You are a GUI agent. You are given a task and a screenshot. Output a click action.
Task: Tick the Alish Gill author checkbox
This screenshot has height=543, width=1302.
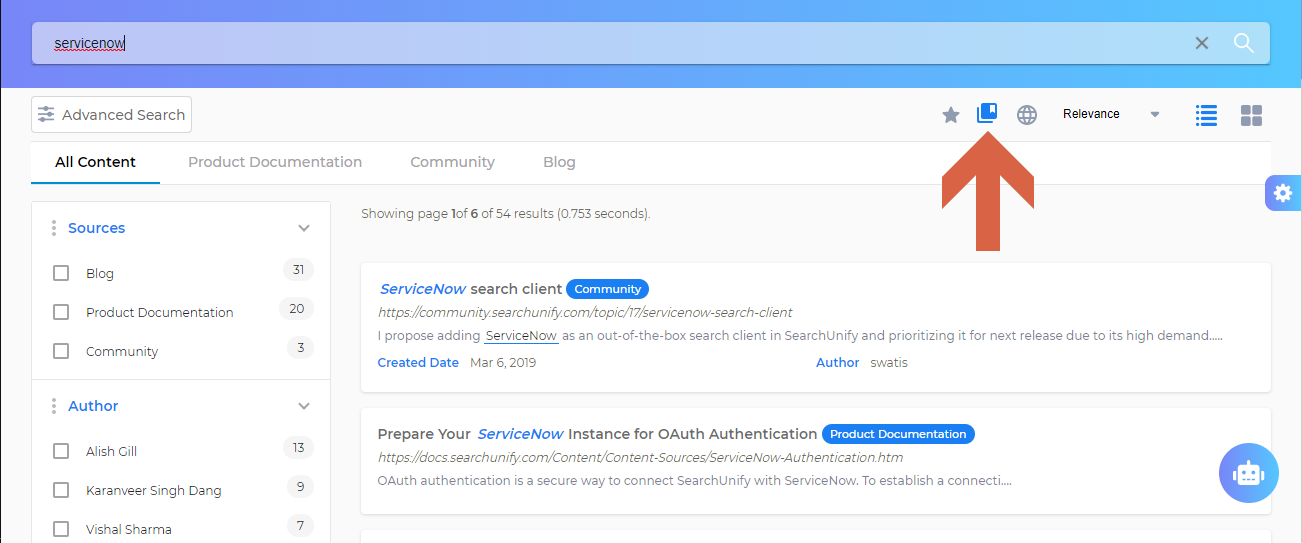tap(61, 451)
